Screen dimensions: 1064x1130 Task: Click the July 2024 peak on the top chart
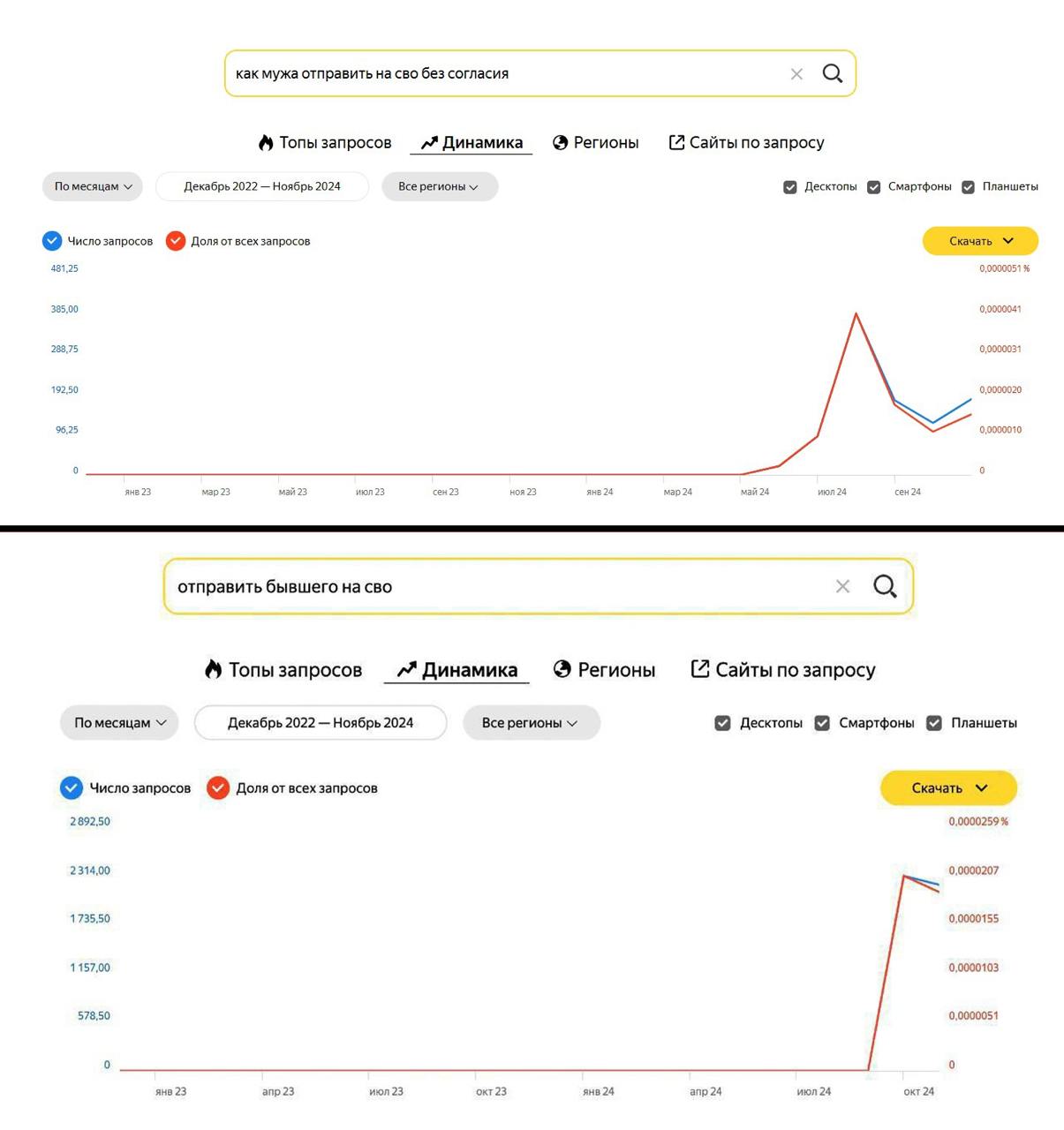click(856, 313)
